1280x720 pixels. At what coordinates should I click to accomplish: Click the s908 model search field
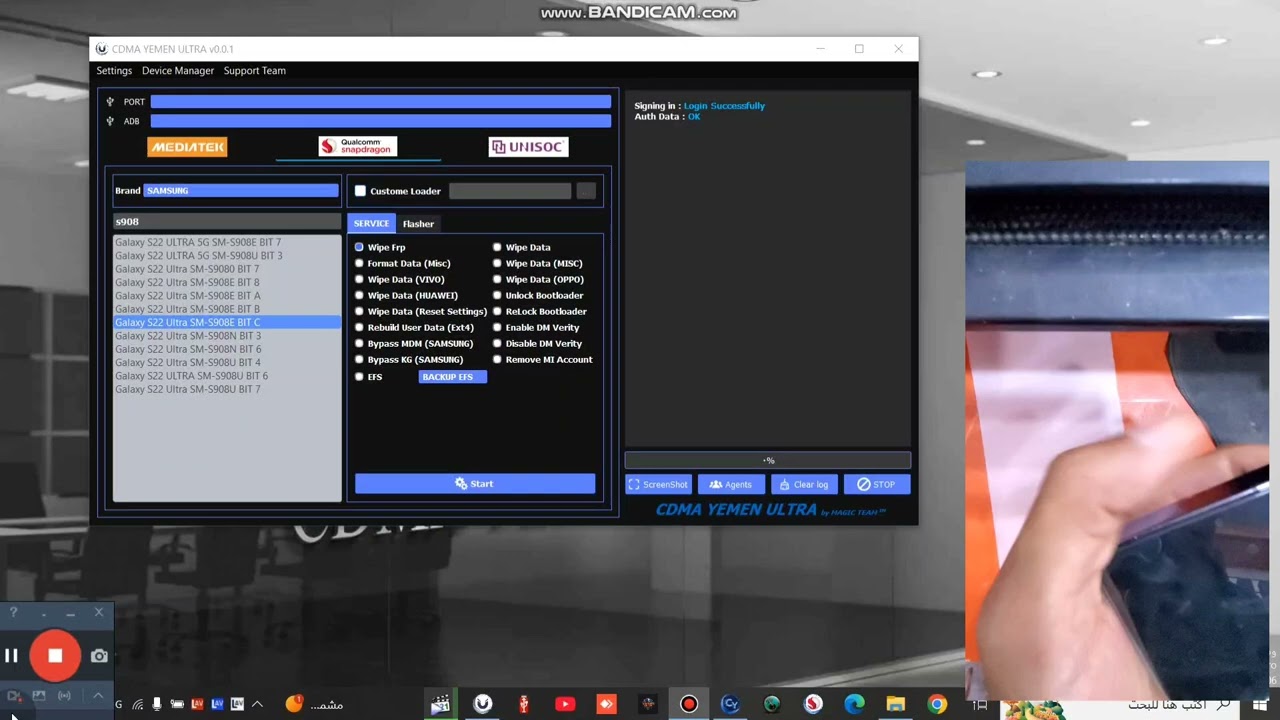tap(227, 222)
